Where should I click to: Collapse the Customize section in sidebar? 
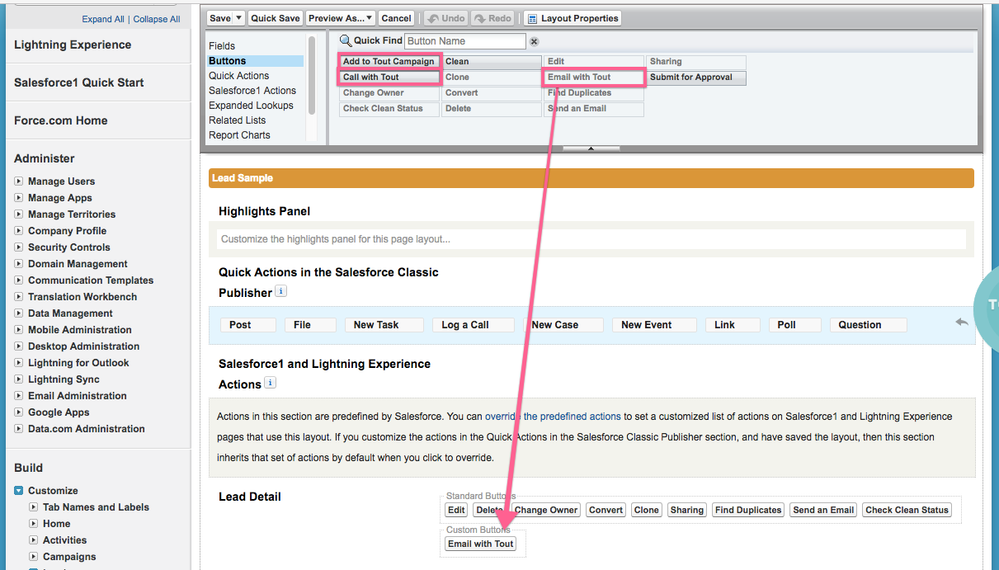tap(19, 491)
